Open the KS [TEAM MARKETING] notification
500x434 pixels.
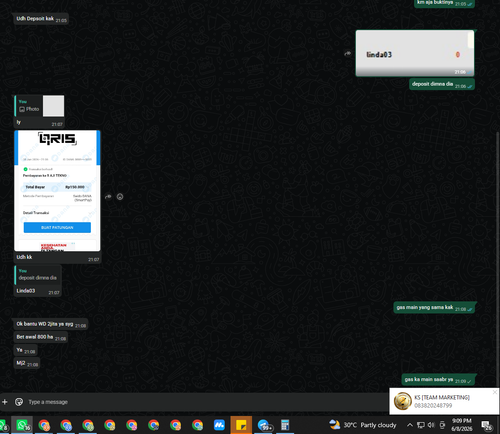tap(442, 401)
